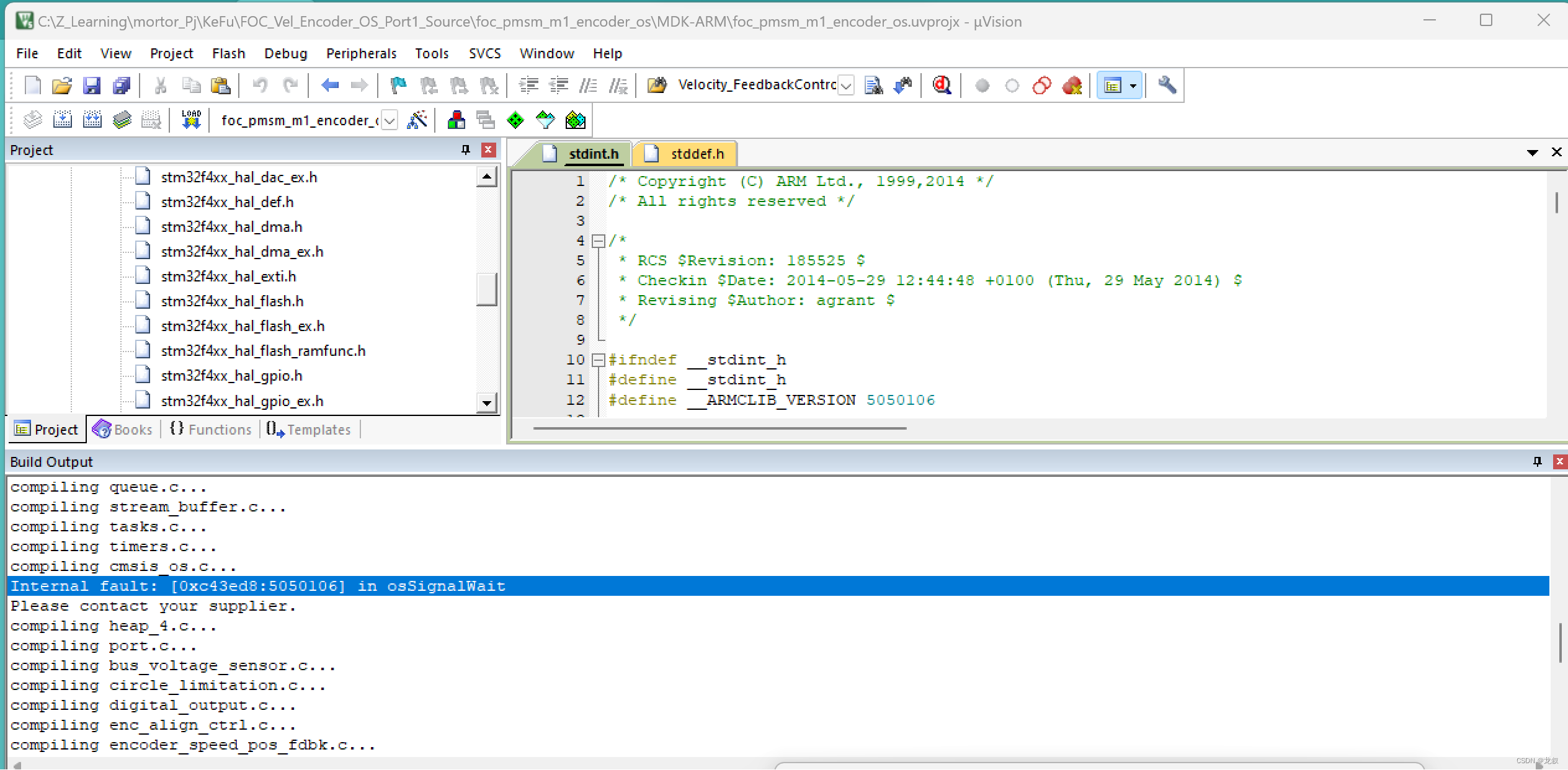Open the foc_pmsm_m1_encoder target dropdown
Screen dimensions: 1568x770
coord(390,120)
